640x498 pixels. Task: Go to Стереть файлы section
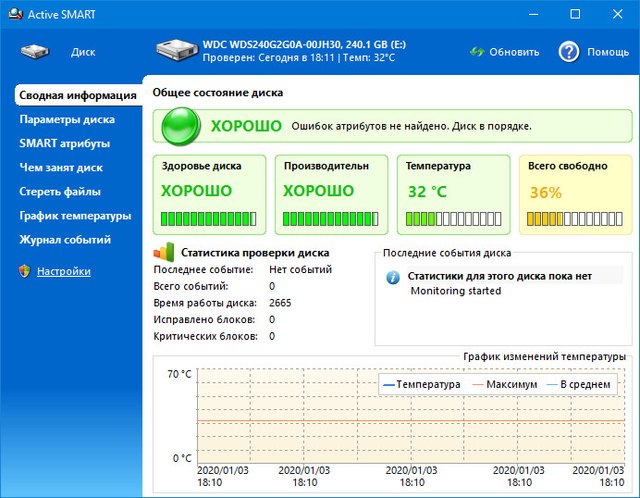[x=60, y=192]
